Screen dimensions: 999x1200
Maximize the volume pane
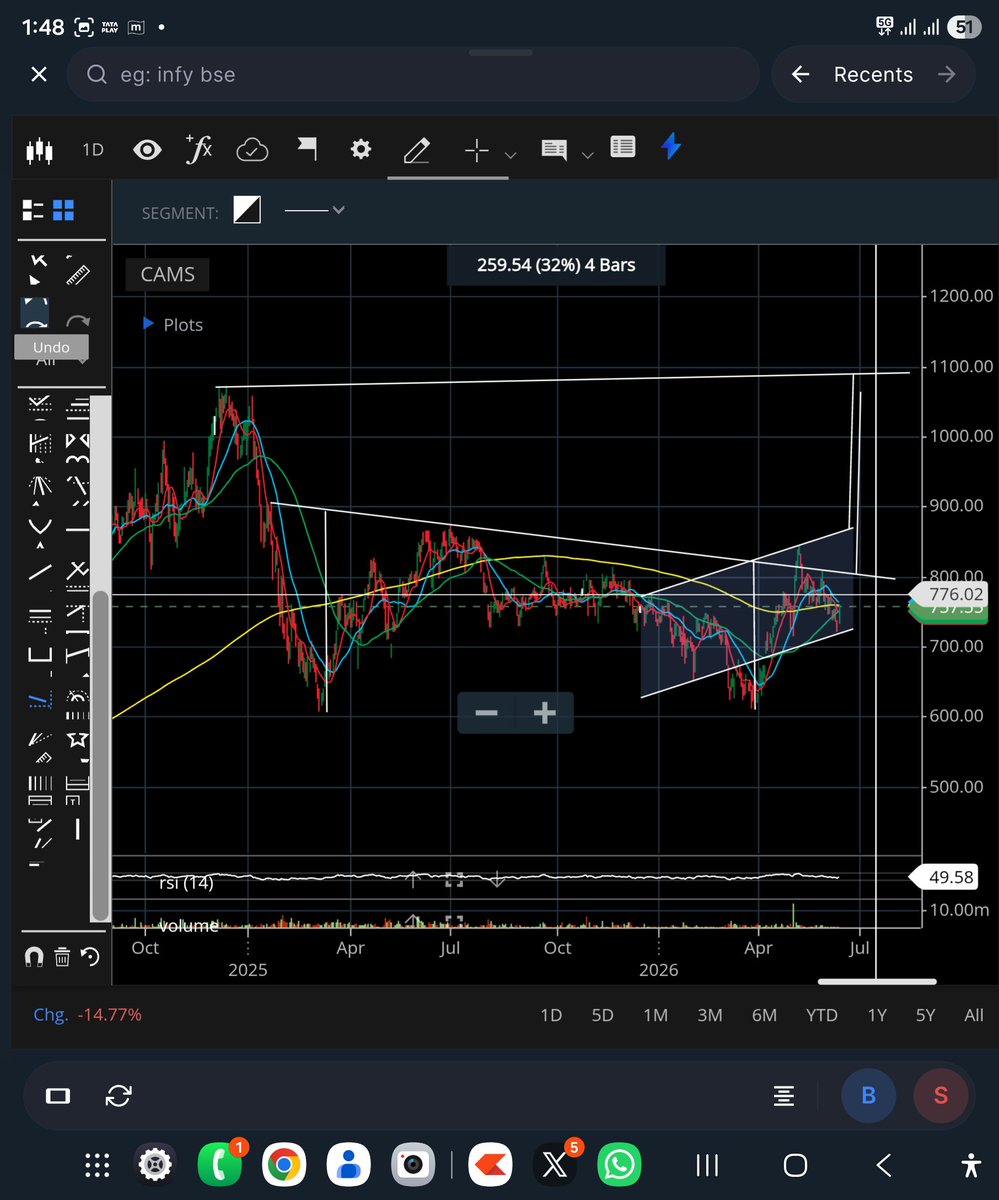click(454, 922)
